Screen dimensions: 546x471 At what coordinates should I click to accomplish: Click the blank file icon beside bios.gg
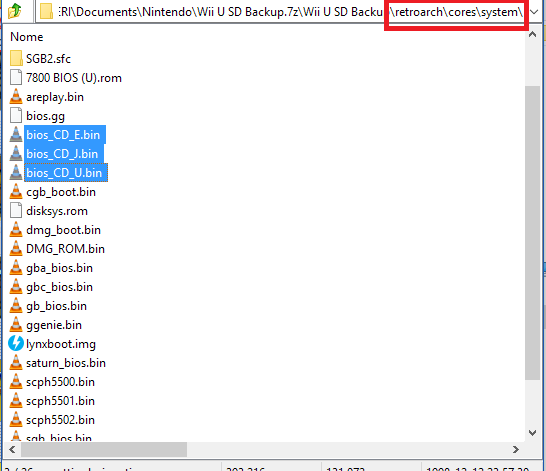[x=16, y=116]
